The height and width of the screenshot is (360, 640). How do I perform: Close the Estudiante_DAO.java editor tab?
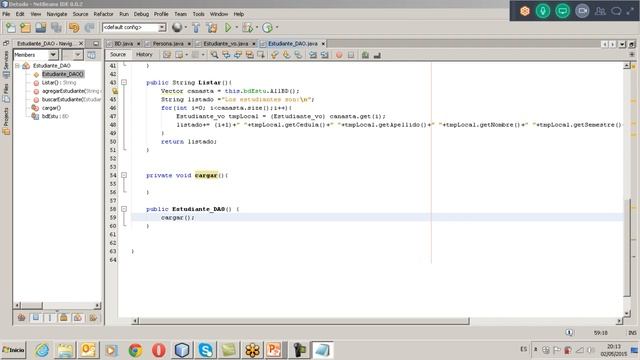tap(323, 43)
